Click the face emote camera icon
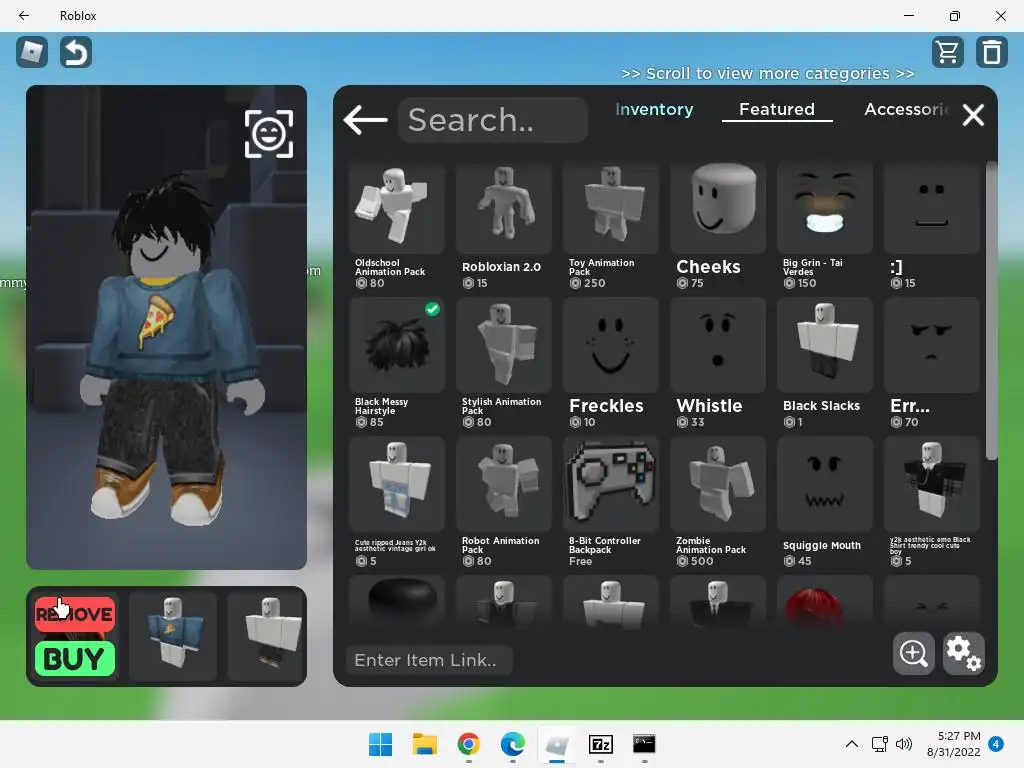The image size is (1024, 768). coord(268,134)
